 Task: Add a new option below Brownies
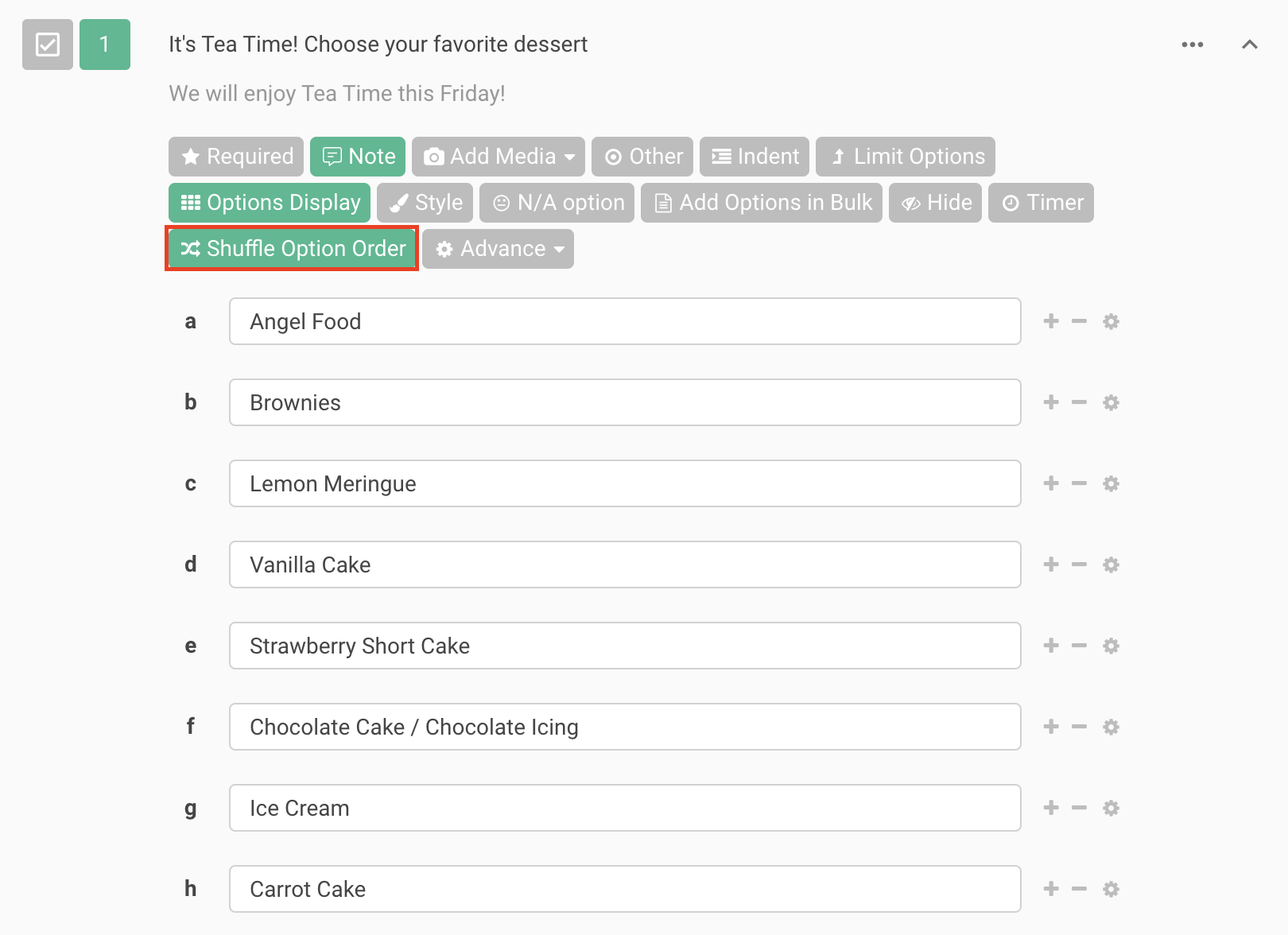coord(1050,402)
